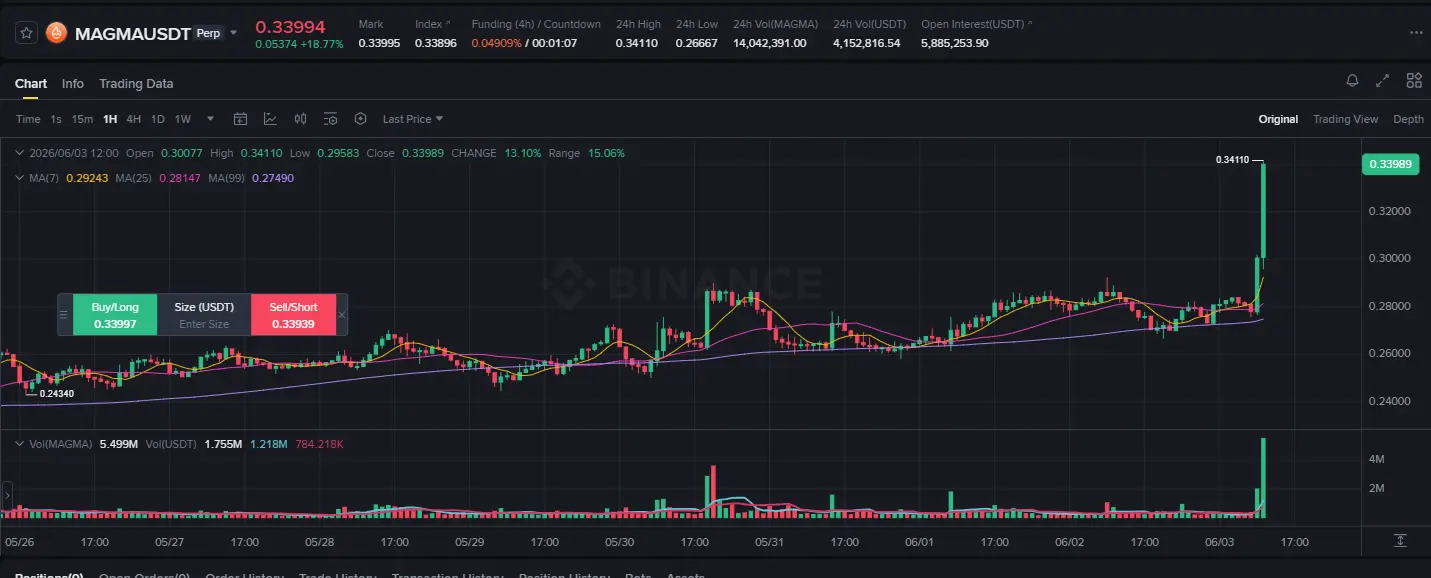
Task: Click the Perp contract type badge
Action: 208,33
